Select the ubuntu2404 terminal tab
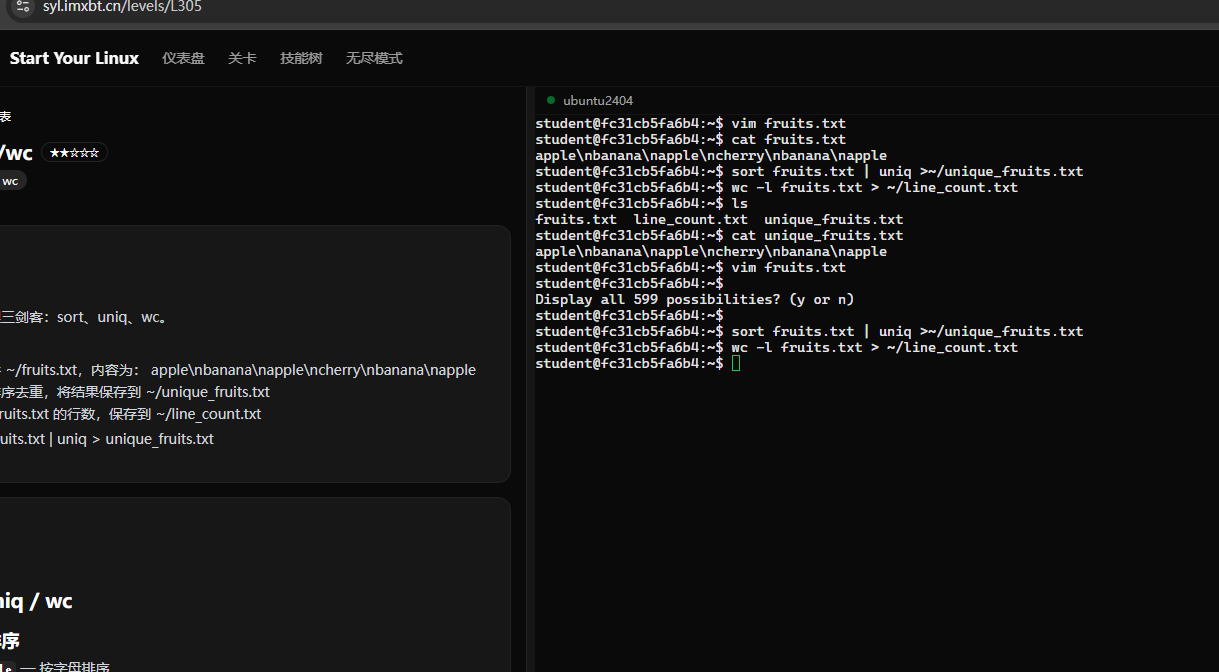 (x=598, y=100)
